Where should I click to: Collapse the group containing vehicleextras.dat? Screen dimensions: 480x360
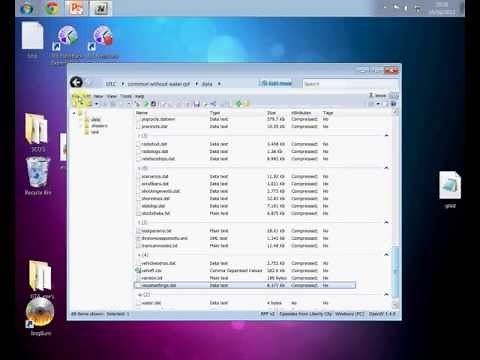tap(386, 255)
